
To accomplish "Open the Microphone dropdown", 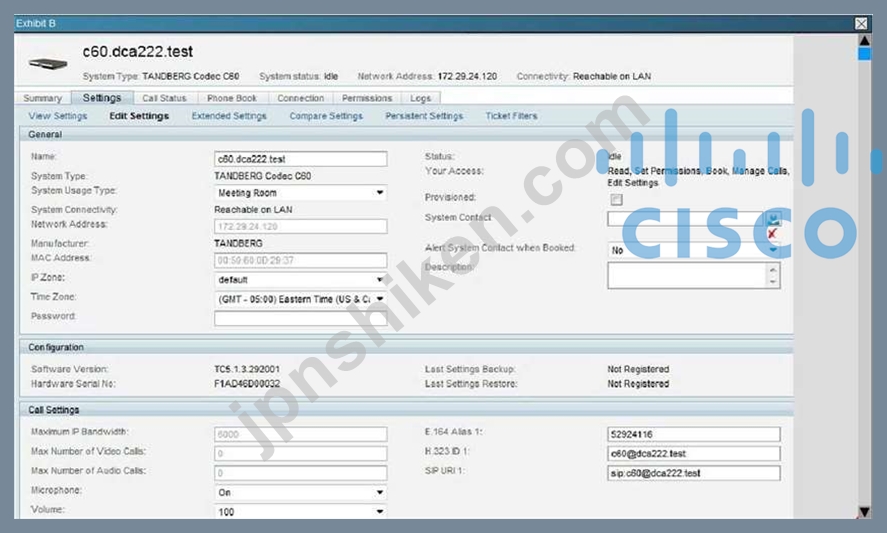I will [x=300, y=492].
